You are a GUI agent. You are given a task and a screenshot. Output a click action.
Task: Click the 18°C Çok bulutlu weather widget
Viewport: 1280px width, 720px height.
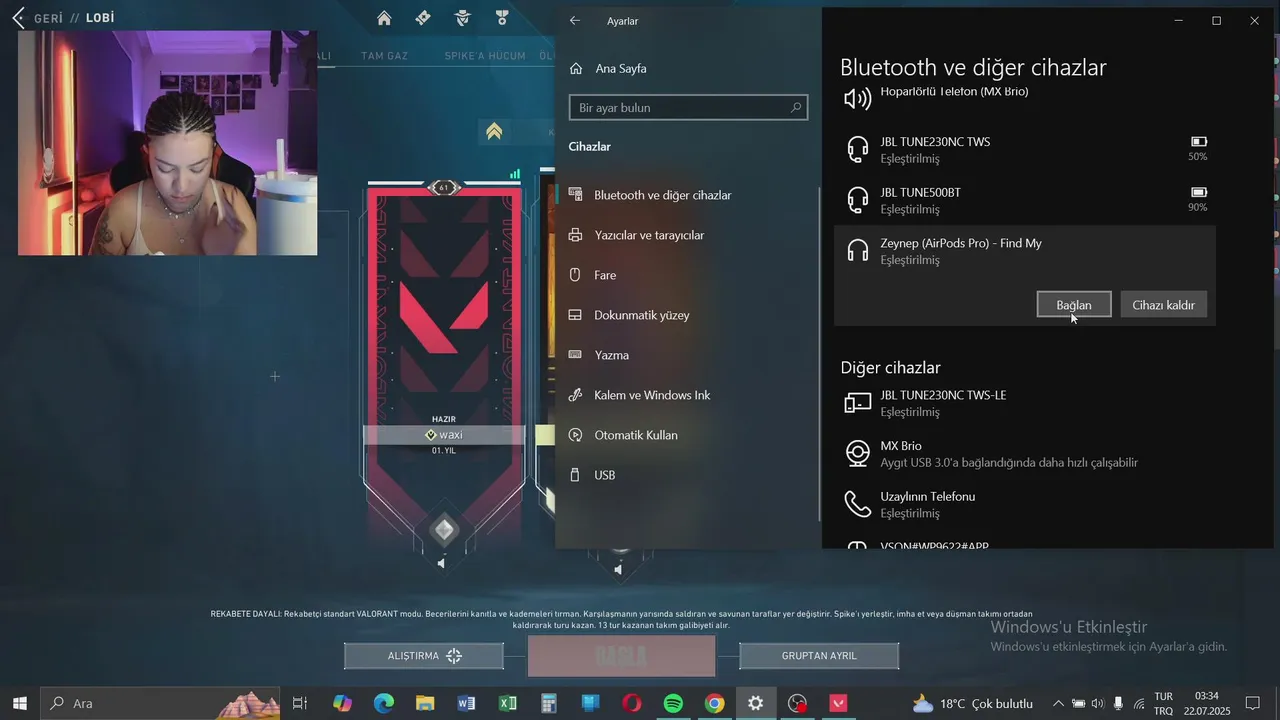[973, 703]
